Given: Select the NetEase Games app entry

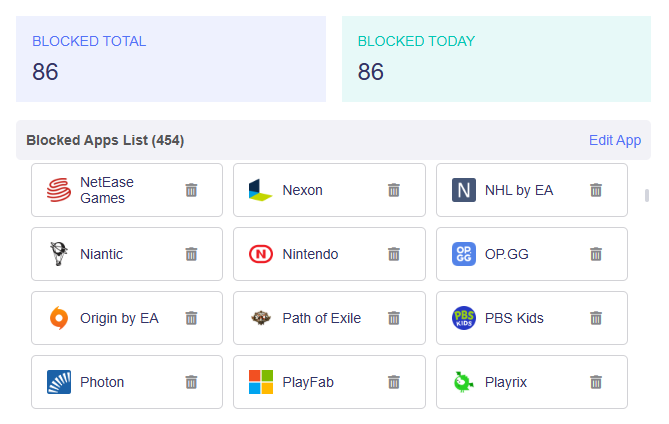Looking at the screenshot, I should (x=106, y=190).
